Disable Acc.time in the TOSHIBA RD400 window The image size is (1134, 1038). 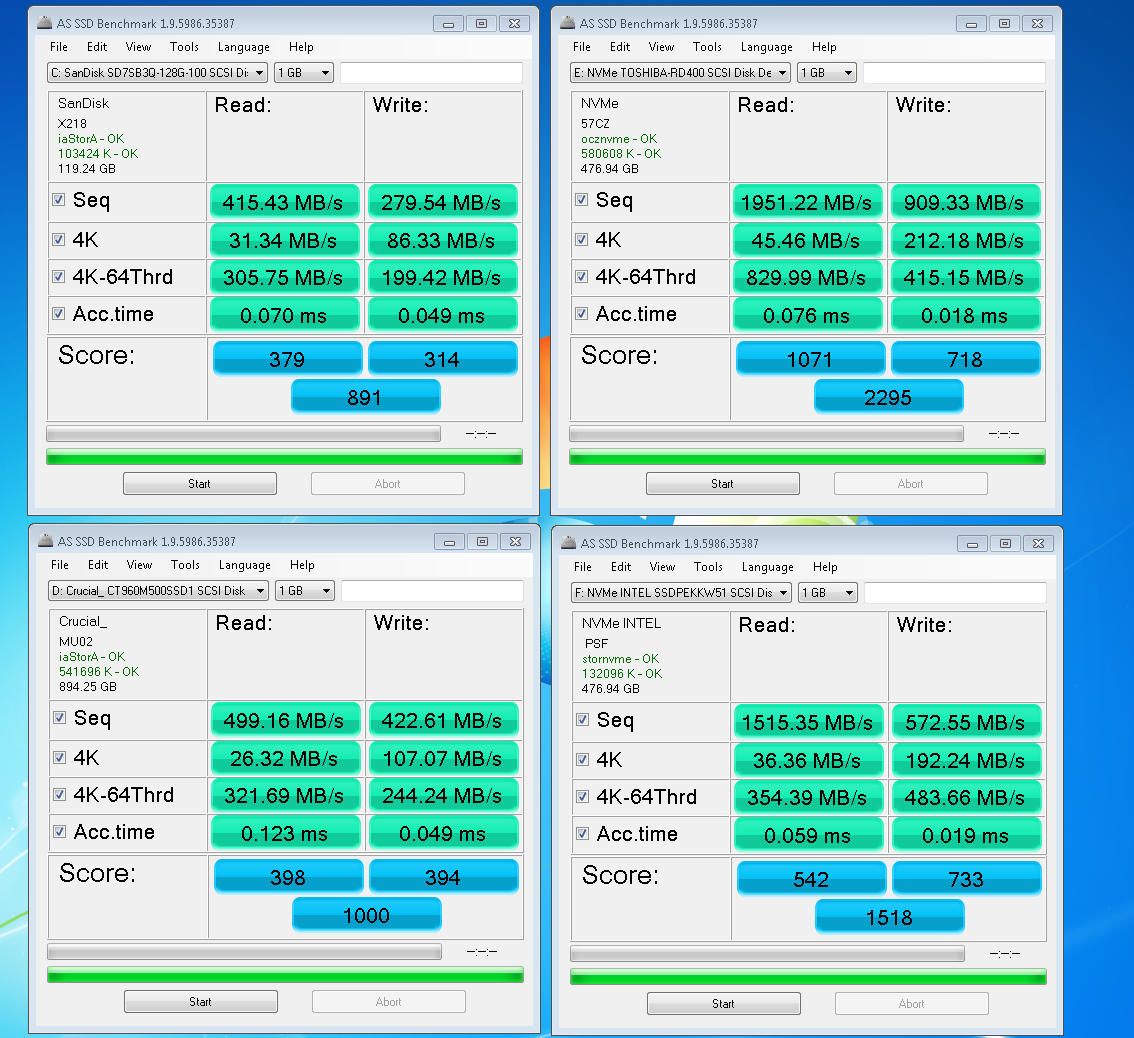coord(581,314)
